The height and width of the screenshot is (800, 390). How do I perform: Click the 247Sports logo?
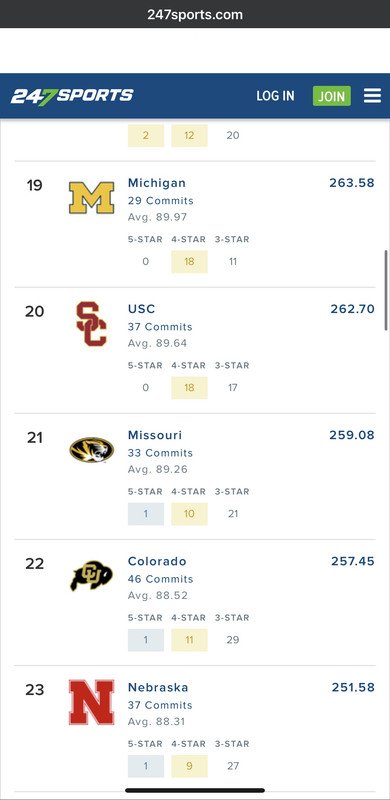[72, 96]
